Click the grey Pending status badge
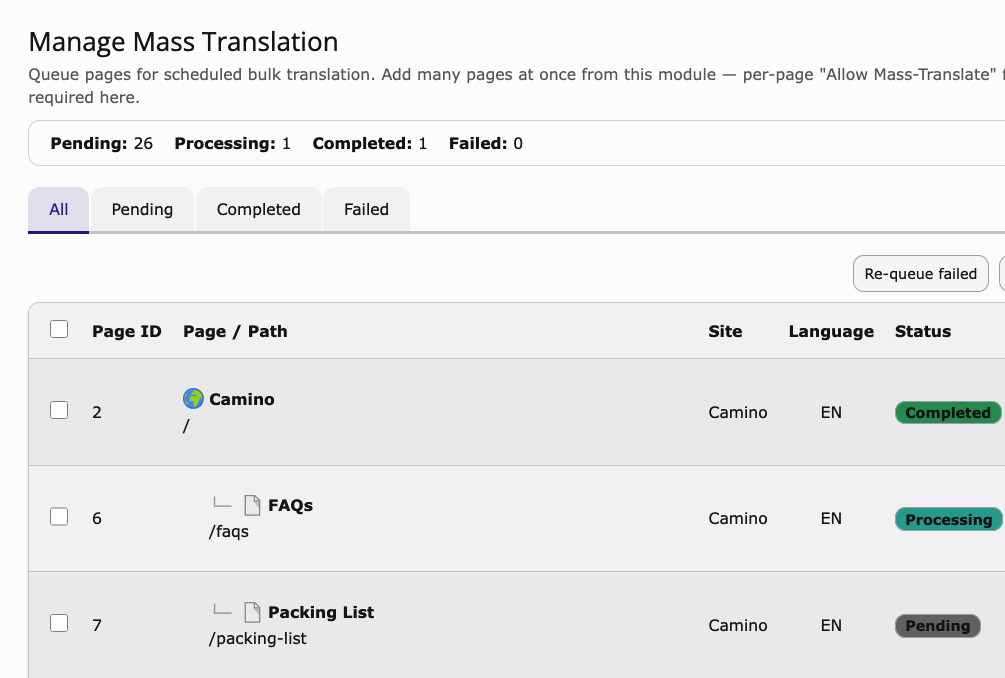 coord(938,625)
